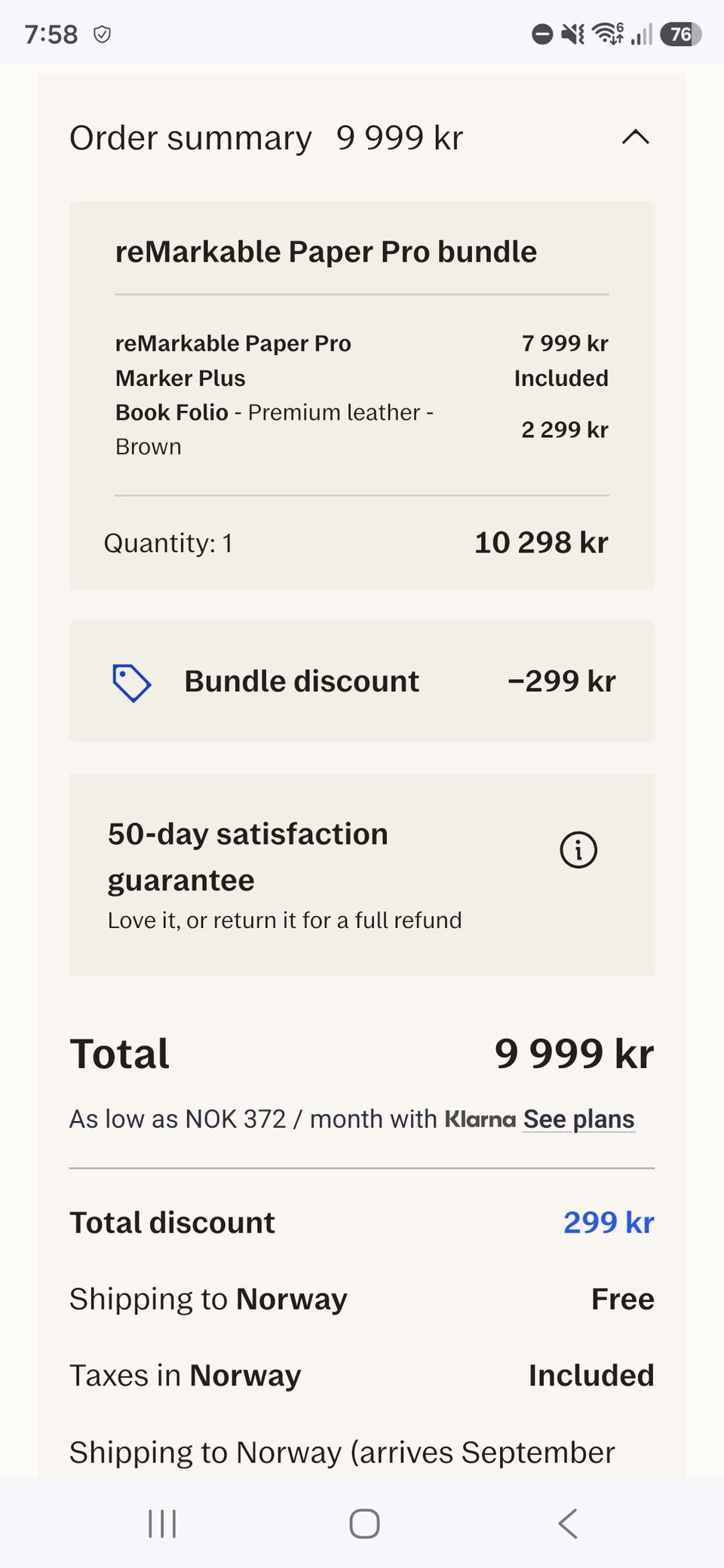Tap the satisfaction guarantee info icon
The width and height of the screenshot is (724, 1568).
[578, 850]
